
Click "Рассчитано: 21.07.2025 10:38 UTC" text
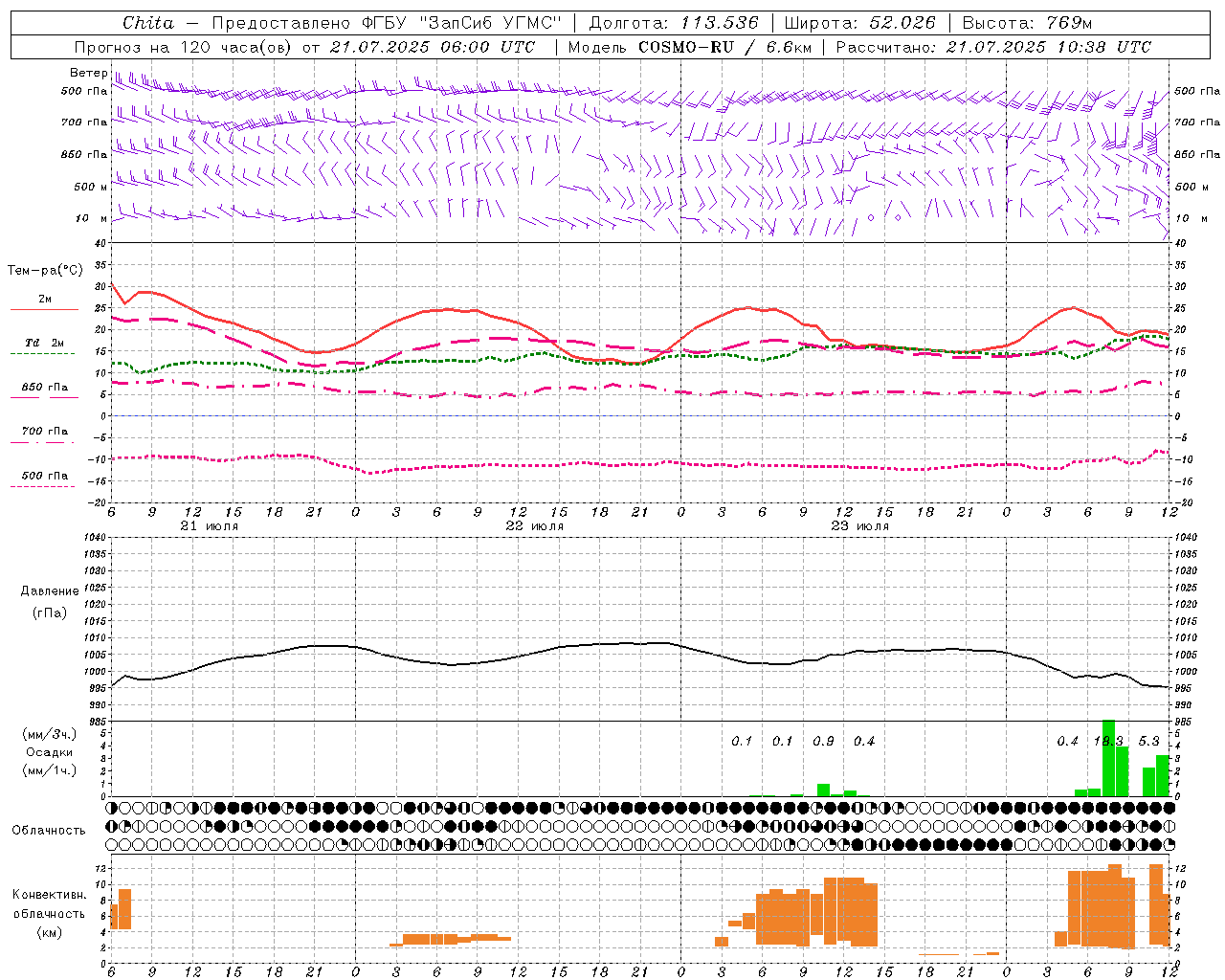[x=993, y=47]
